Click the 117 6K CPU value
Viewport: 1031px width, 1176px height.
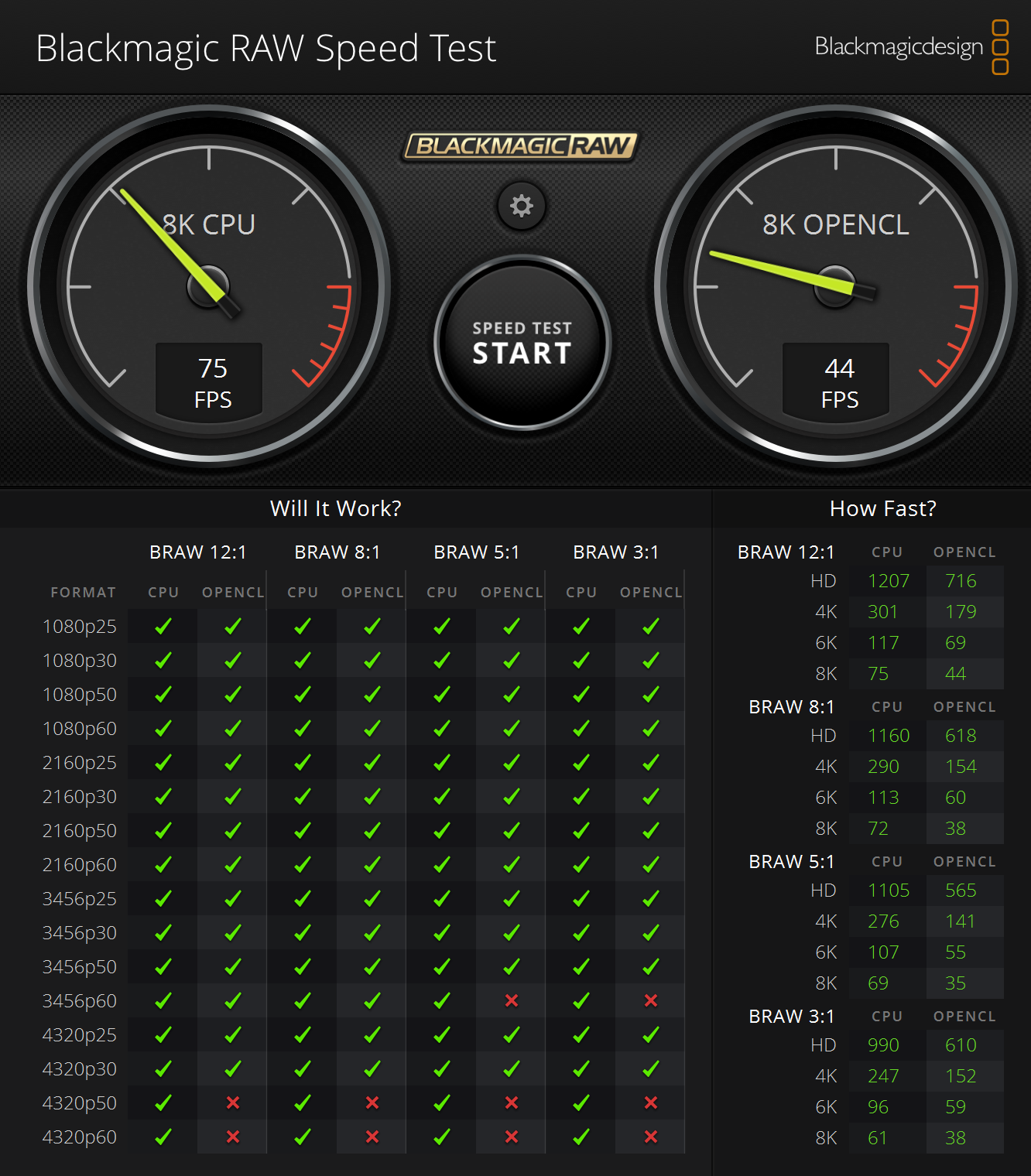[883, 643]
